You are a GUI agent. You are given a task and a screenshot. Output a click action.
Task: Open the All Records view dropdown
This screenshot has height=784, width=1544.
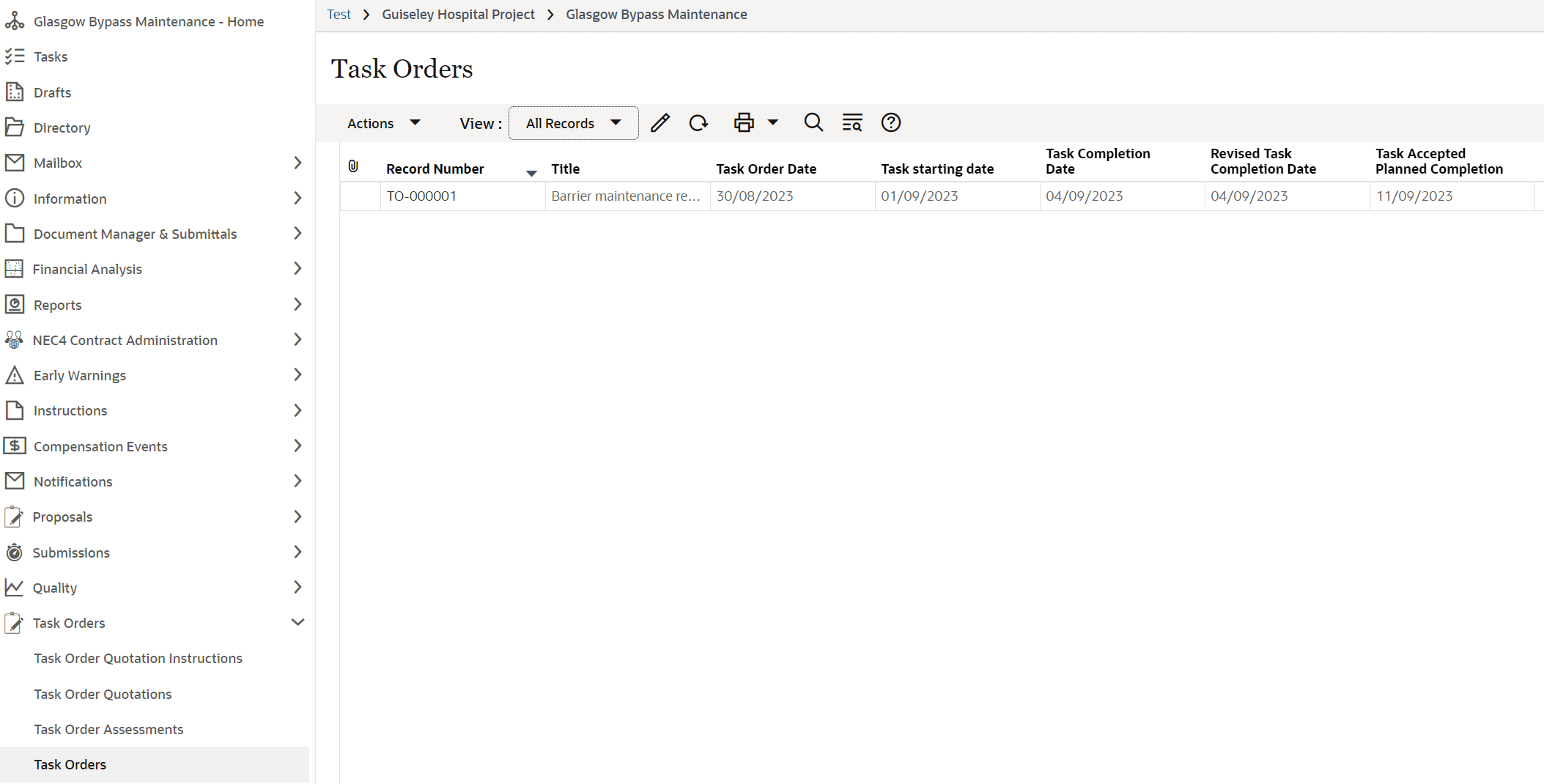[x=572, y=122]
